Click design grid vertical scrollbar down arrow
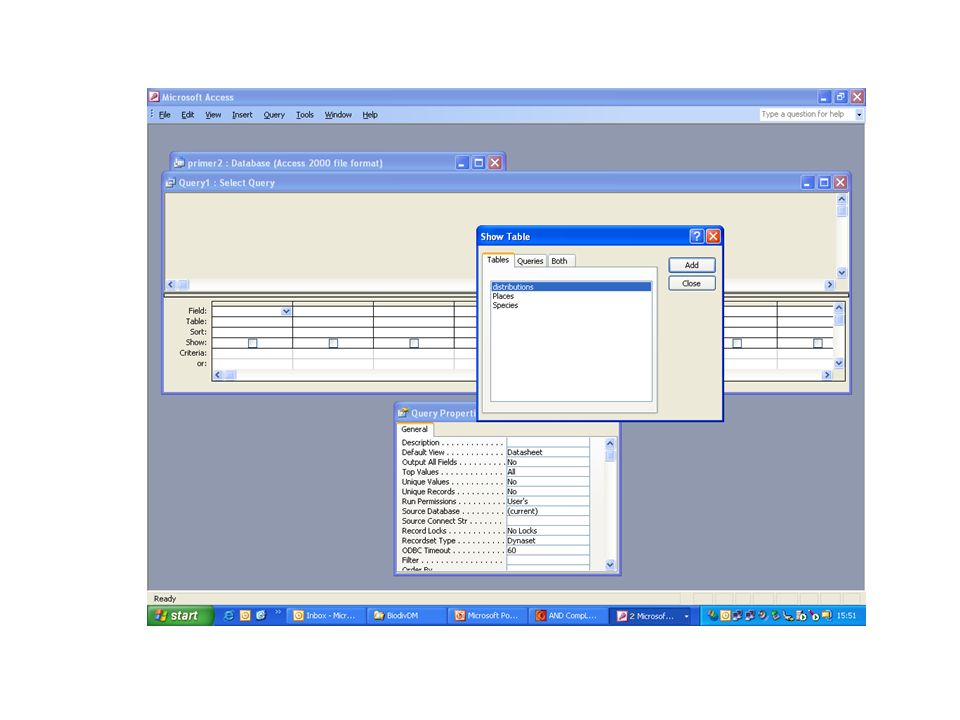 tap(839, 363)
